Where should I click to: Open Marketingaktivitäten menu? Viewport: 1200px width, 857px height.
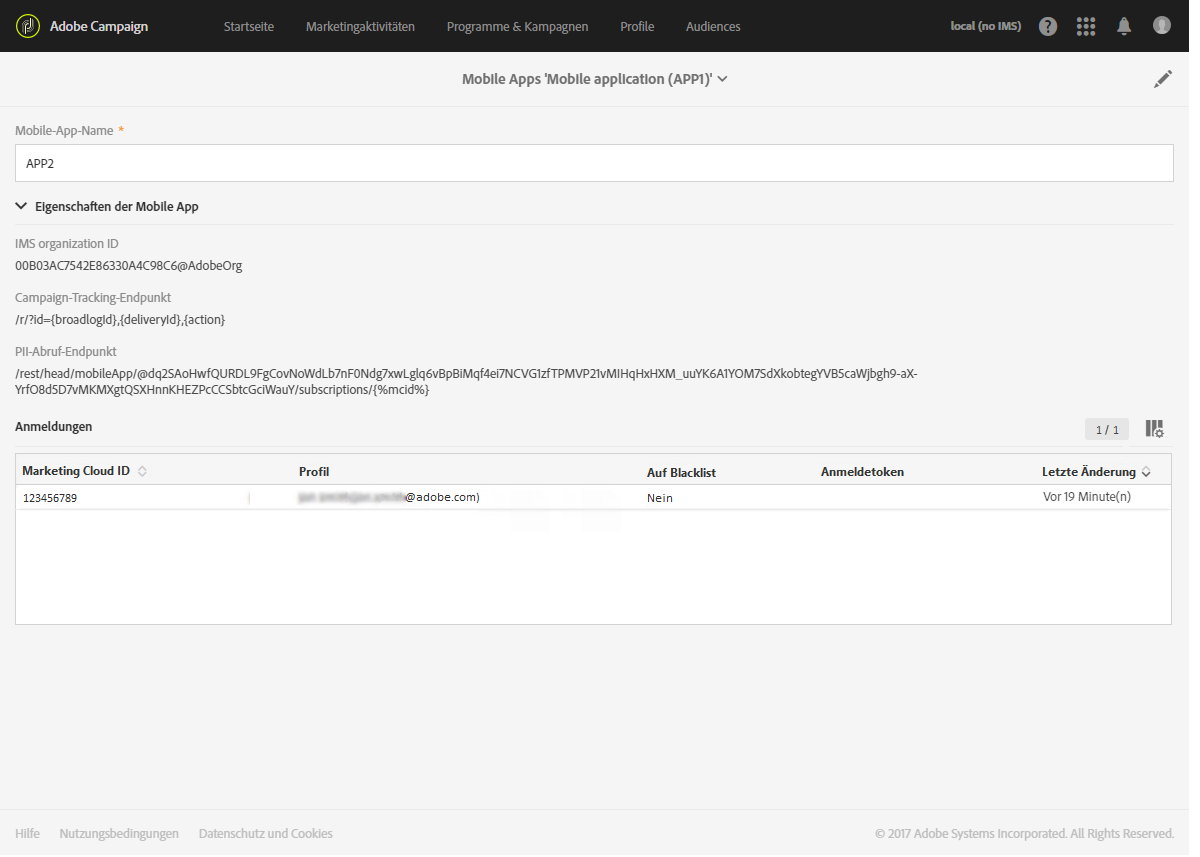(x=360, y=27)
